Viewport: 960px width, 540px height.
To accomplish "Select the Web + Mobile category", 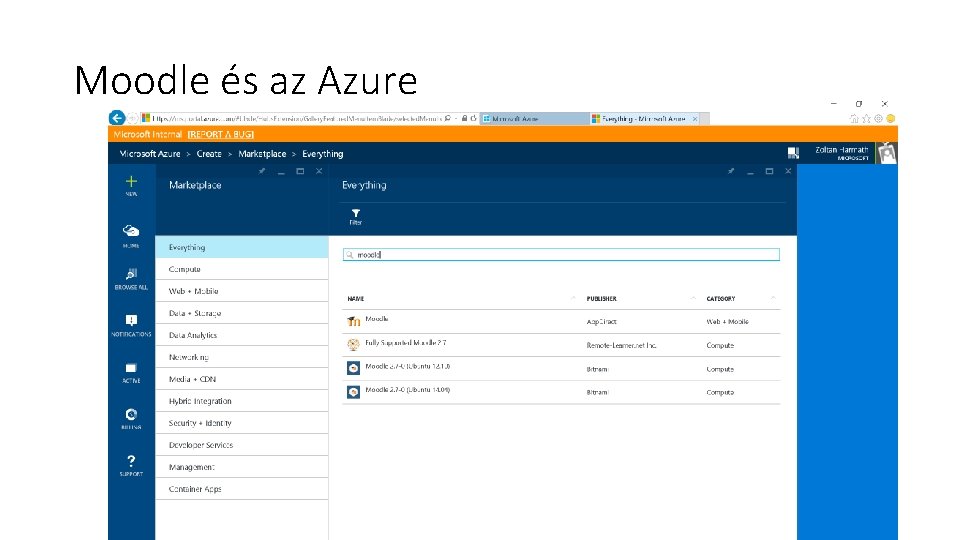I will [x=194, y=291].
